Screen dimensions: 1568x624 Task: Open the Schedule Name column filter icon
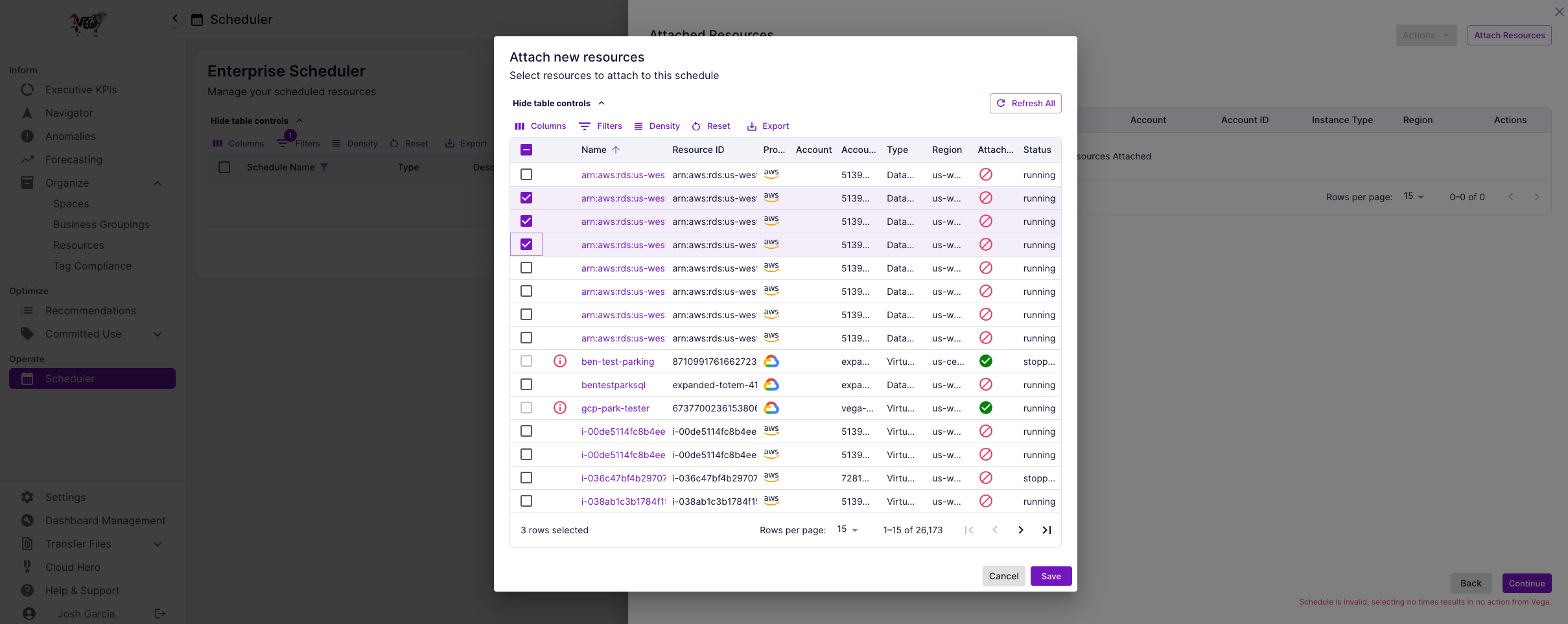[324, 167]
